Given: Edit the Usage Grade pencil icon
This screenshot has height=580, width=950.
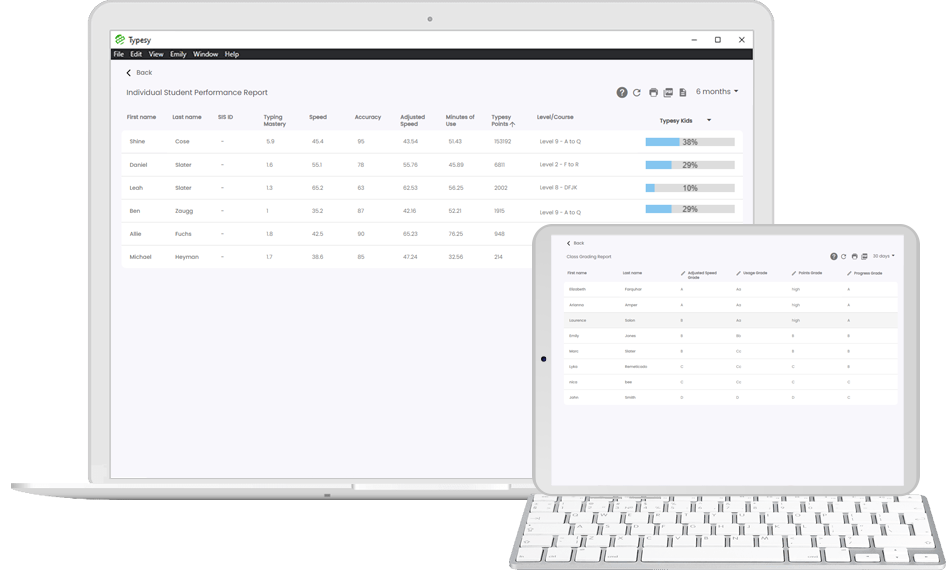Looking at the screenshot, I should click(x=738, y=273).
